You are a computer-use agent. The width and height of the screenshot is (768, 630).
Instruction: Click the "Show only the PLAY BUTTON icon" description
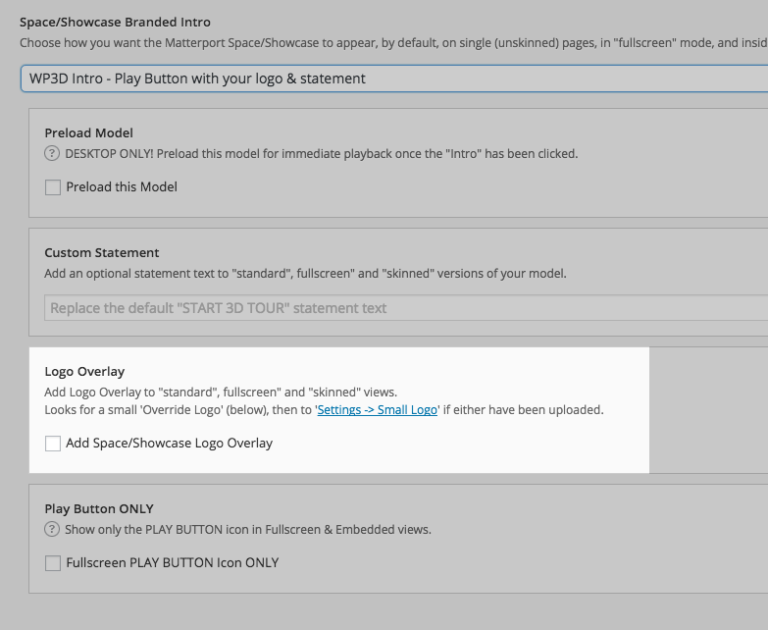tap(248, 530)
